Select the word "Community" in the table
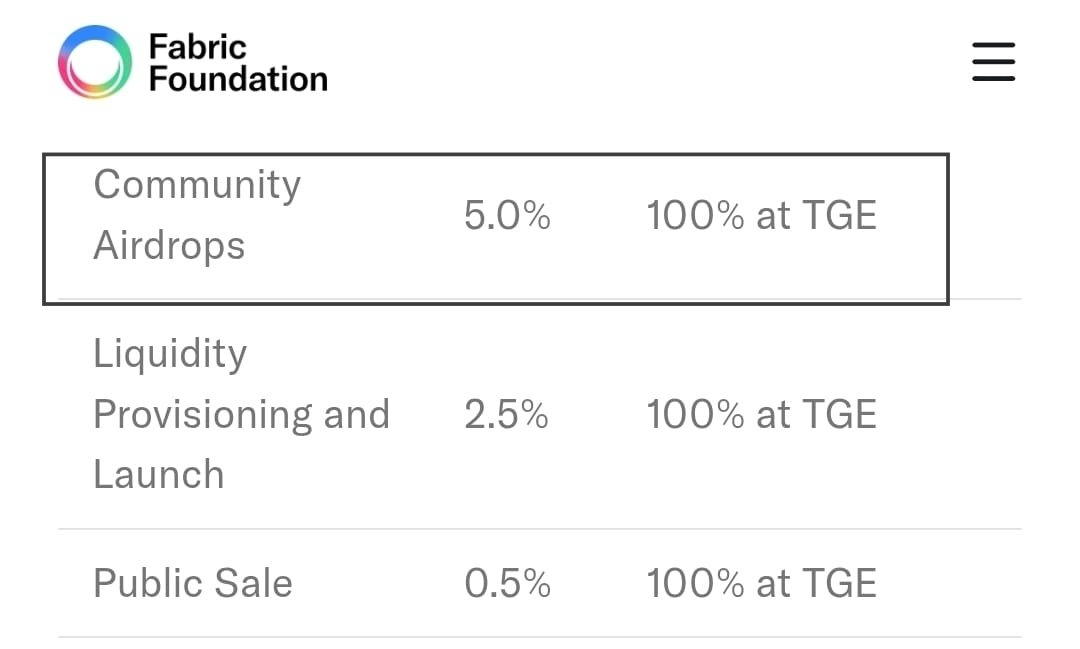 (x=197, y=185)
